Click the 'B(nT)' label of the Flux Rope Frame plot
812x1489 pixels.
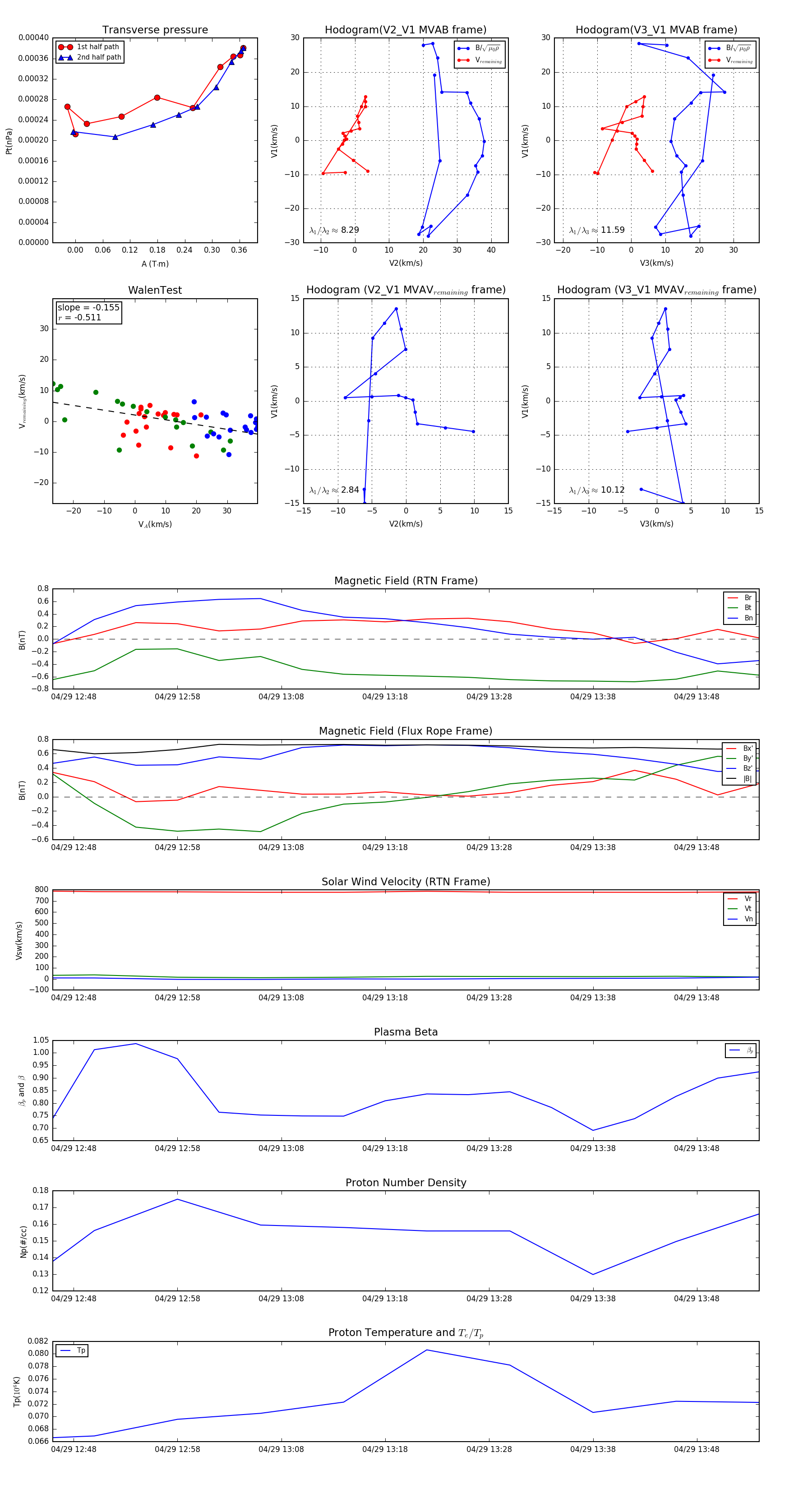click(x=22, y=790)
